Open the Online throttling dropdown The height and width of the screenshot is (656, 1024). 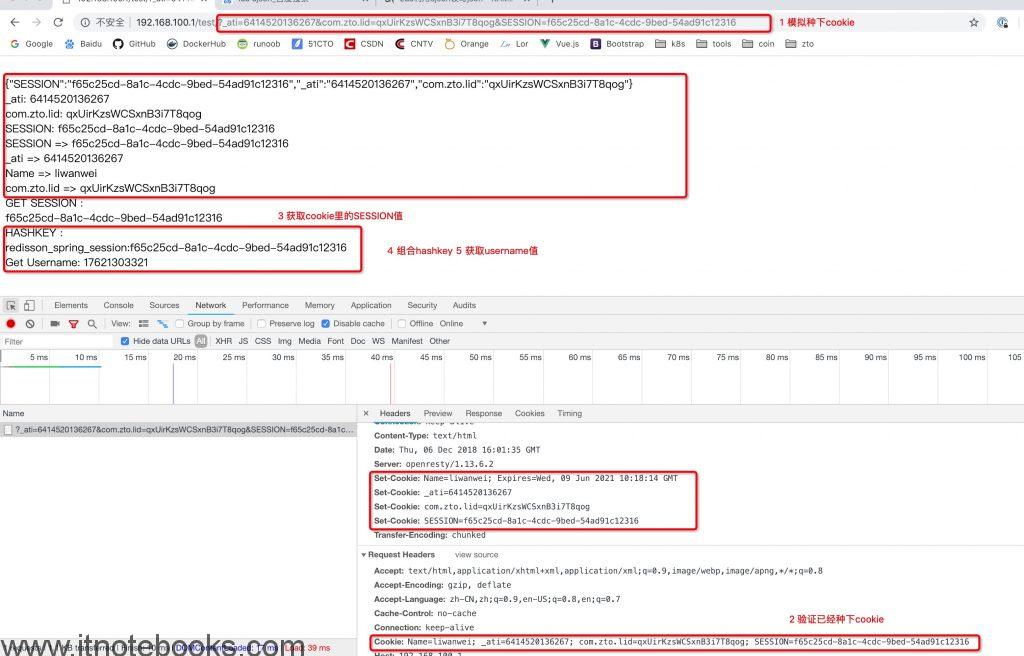click(x=464, y=323)
